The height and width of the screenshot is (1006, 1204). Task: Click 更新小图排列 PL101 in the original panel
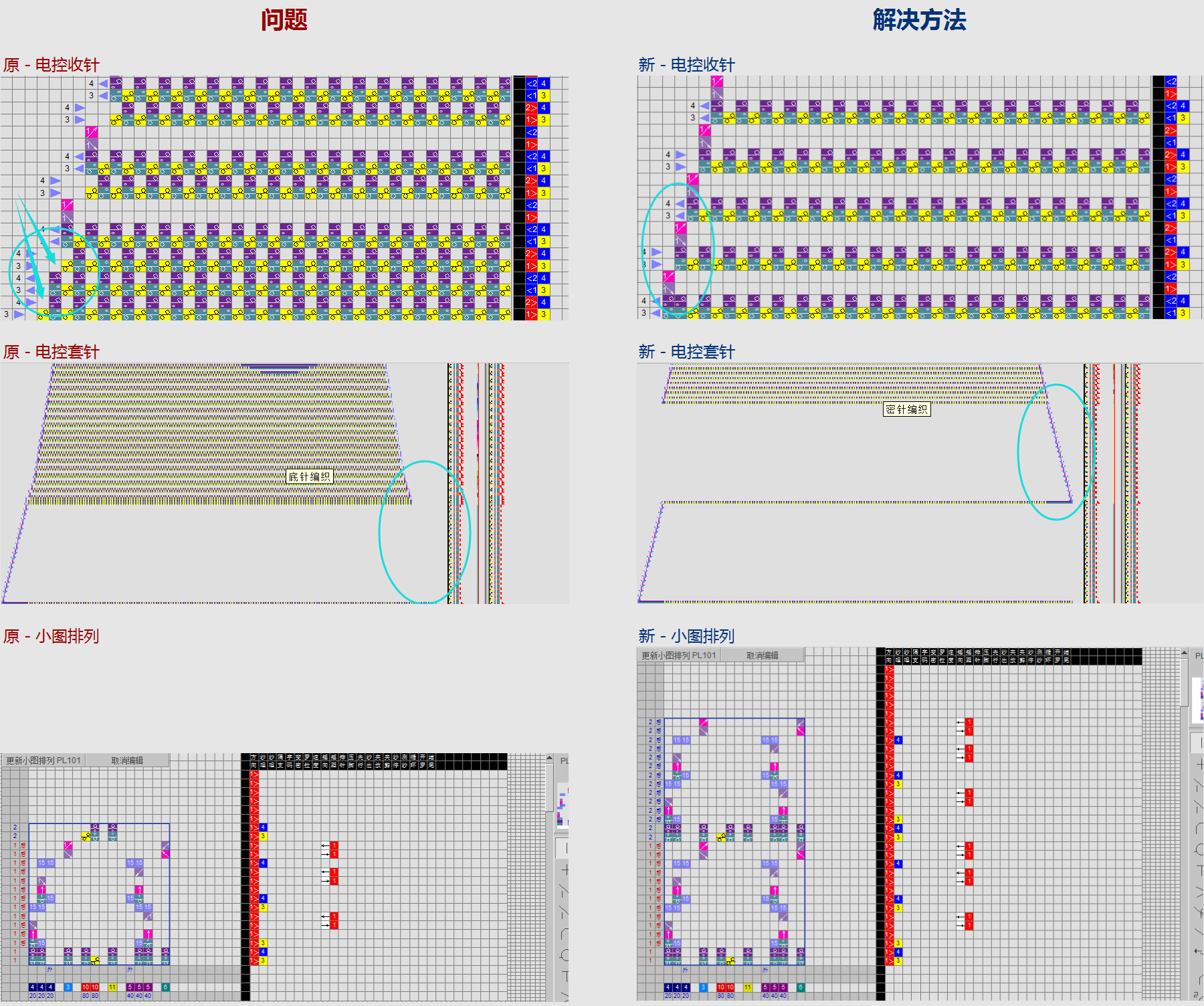click(x=43, y=761)
